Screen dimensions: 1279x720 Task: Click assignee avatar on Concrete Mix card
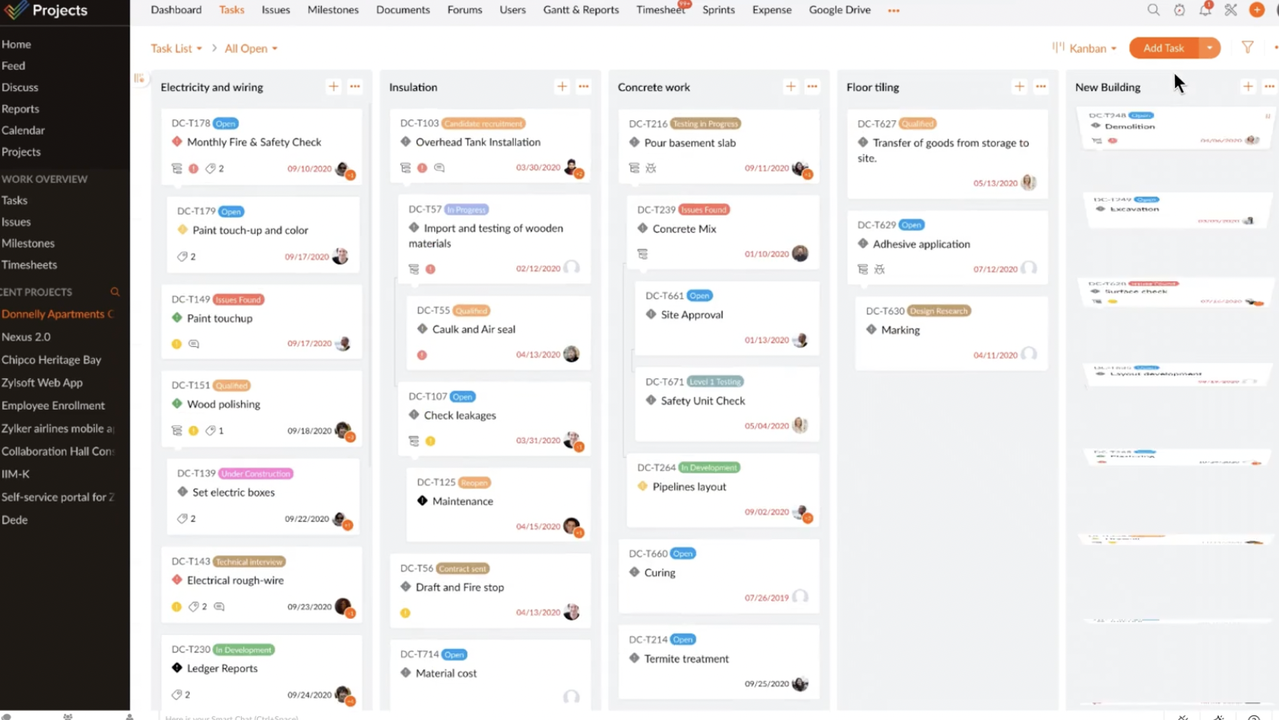800,254
